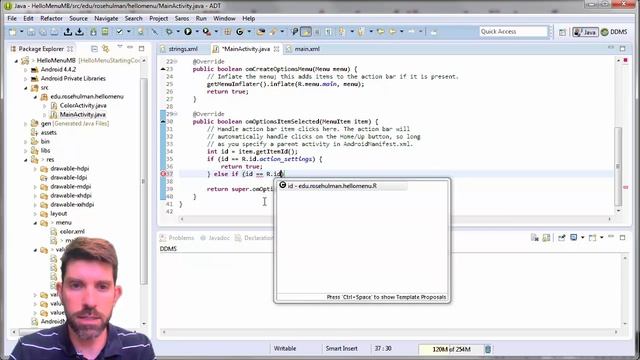This screenshot has height=360, width=640.
Task: Click the breakpoint marker on line 37
Action: point(163,174)
